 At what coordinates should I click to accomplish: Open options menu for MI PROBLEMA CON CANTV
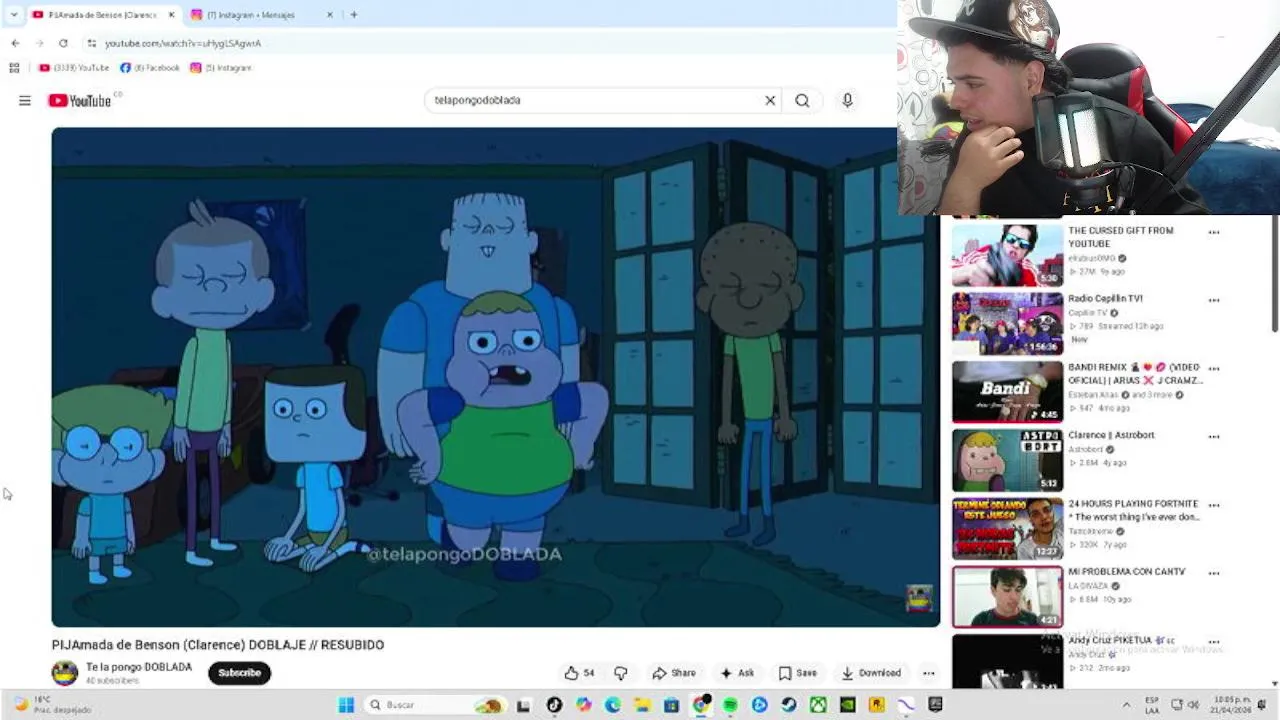point(1214,573)
